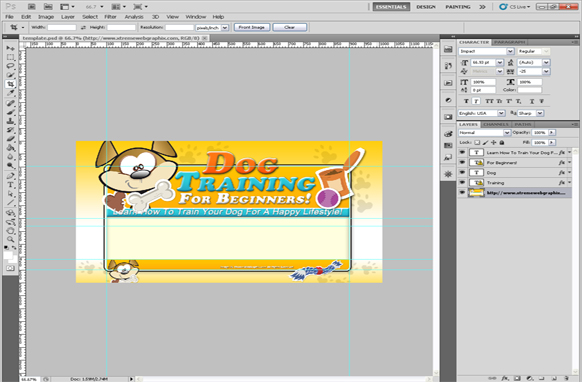Open the layer Opacity slider arrow
Screen dimensions: 582x382
click(x=552, y=133)
